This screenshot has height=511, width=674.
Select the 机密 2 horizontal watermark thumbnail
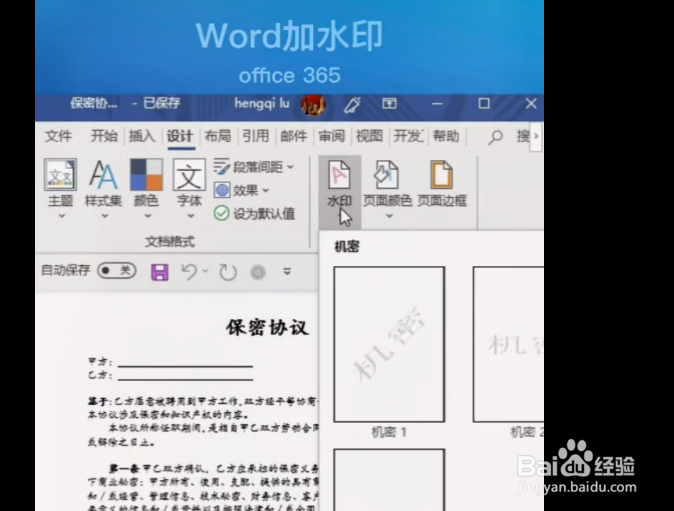click(508, 344)
